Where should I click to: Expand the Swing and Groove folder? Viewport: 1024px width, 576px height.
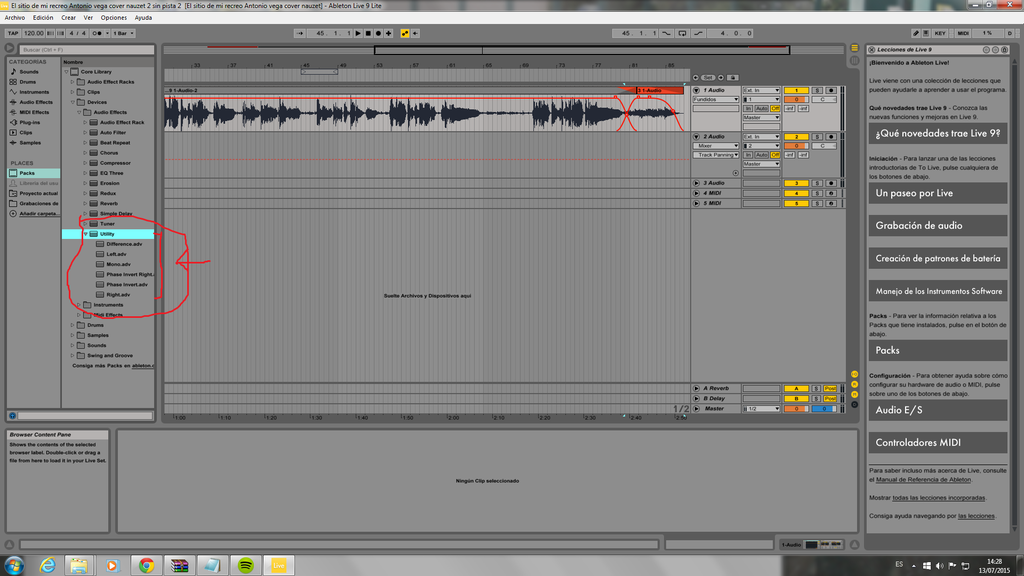pyautogui.click(x=72, y=355)
